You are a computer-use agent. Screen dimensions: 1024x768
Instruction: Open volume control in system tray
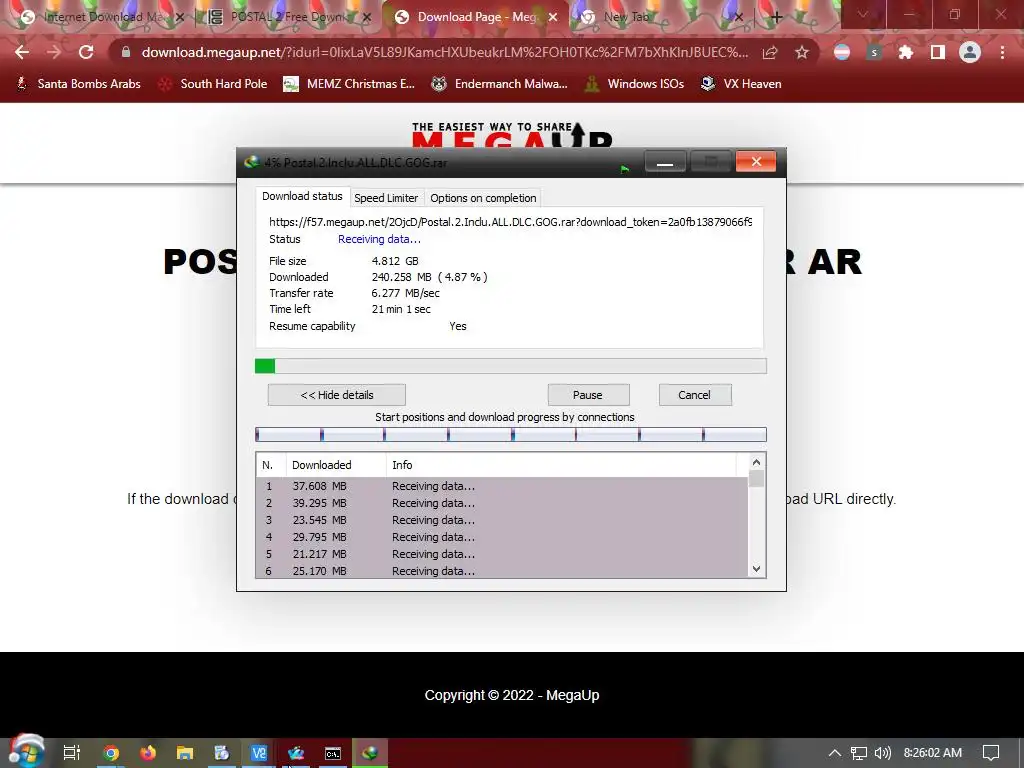pos(882,753)
